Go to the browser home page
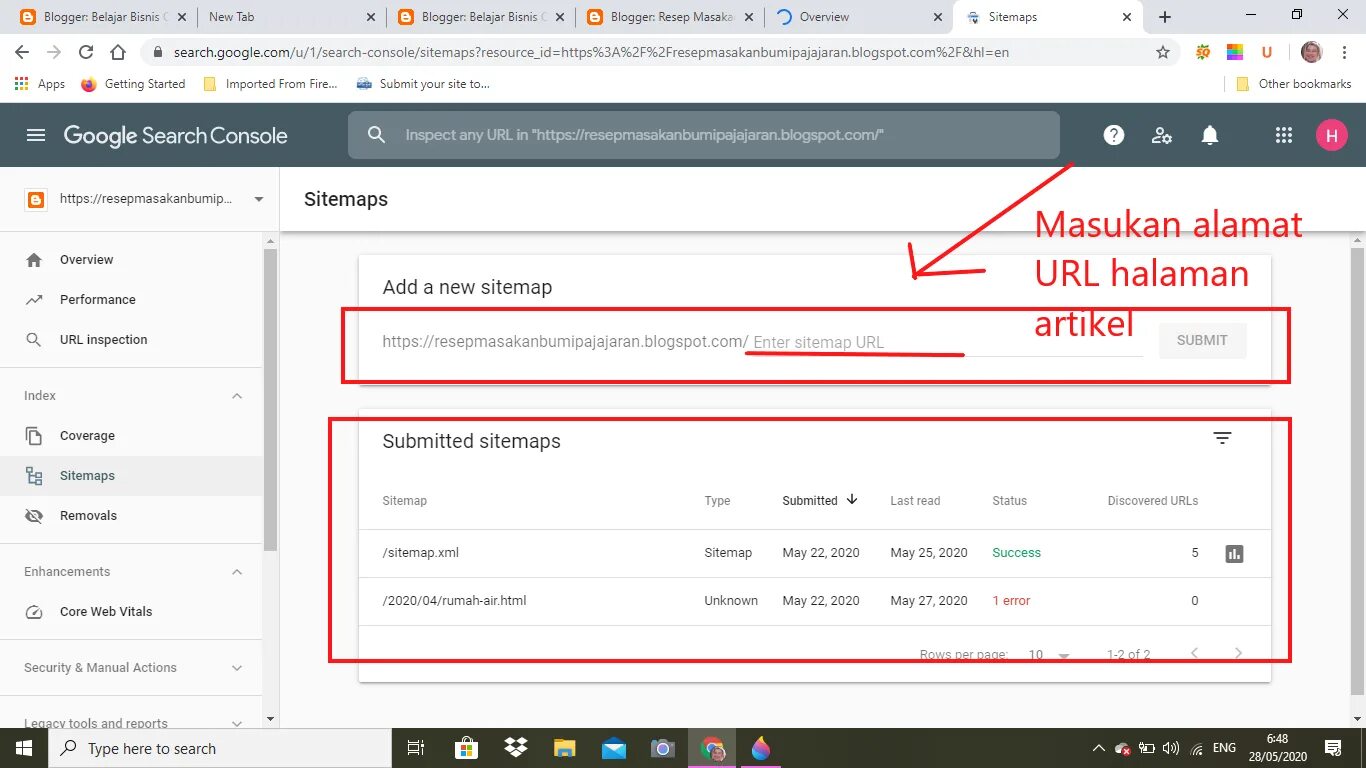 point(118,52)
